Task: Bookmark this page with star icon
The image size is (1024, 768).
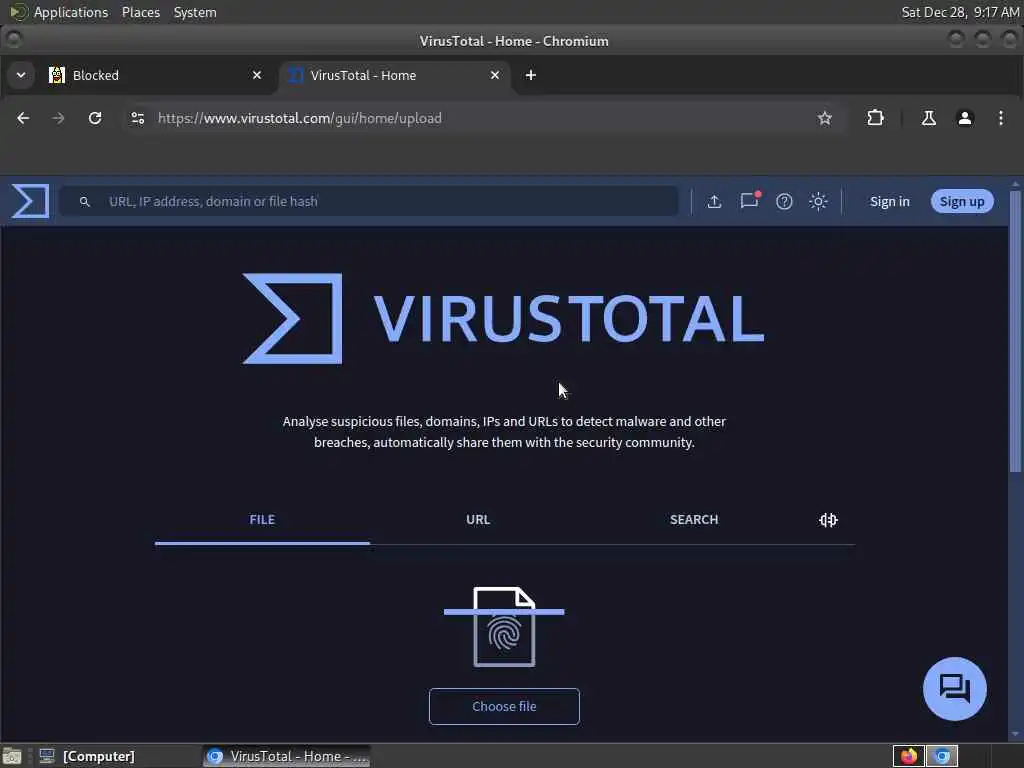Action: coord(825,118)
